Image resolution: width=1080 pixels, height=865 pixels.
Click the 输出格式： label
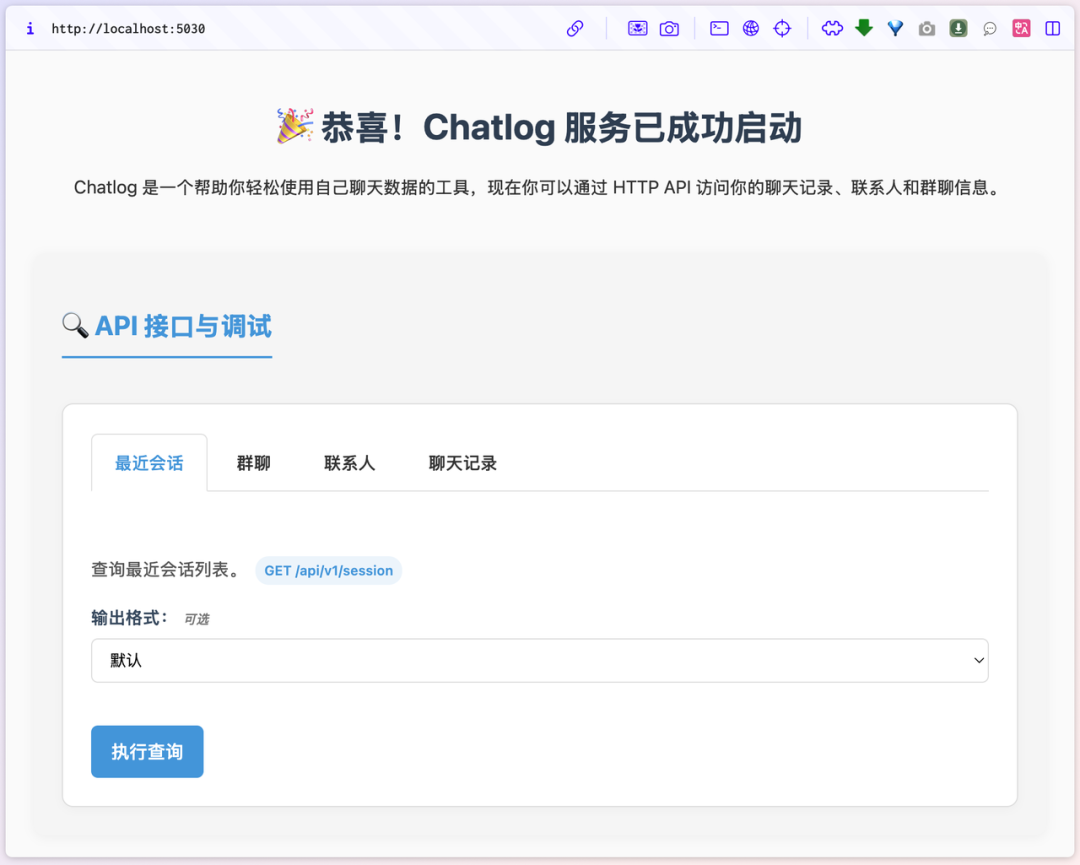click(x=129, y=618)
